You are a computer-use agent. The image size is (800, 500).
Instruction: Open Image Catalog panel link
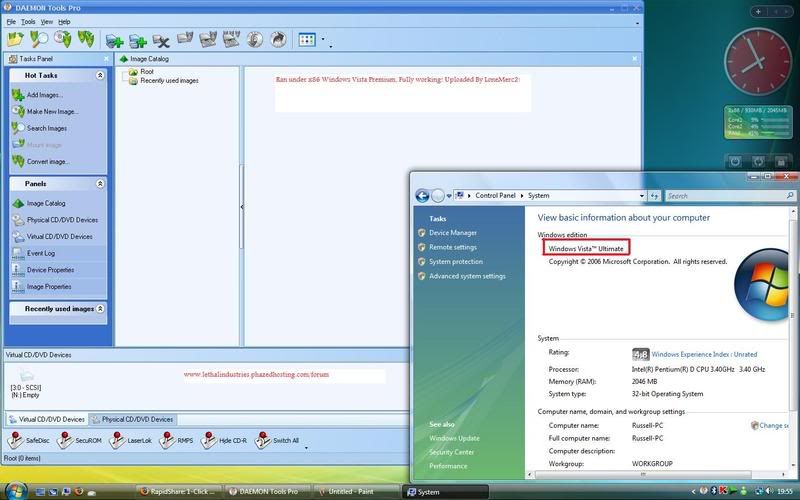[39, 203]
